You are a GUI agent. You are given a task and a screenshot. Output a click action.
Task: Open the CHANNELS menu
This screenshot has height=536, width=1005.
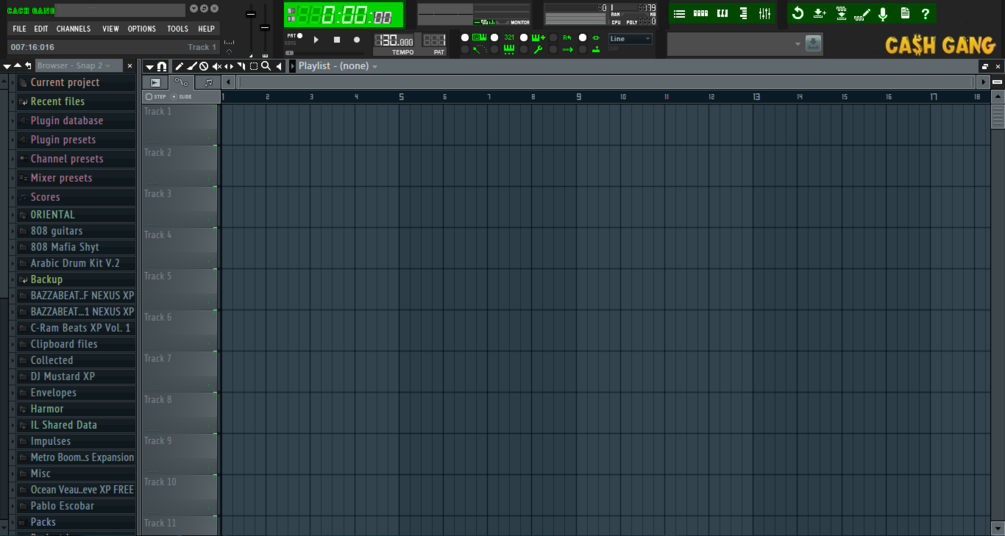73,29
